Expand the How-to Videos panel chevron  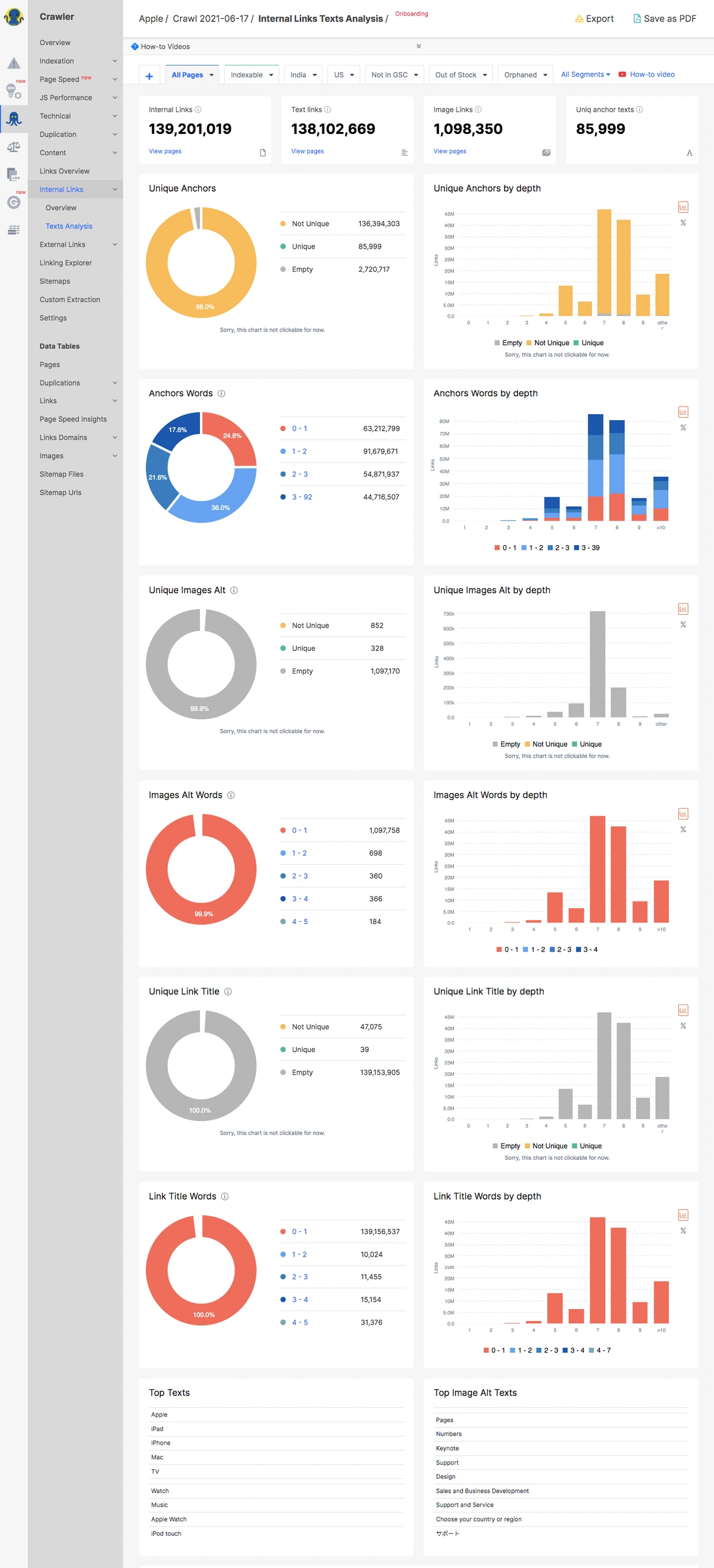coord(418,46)
